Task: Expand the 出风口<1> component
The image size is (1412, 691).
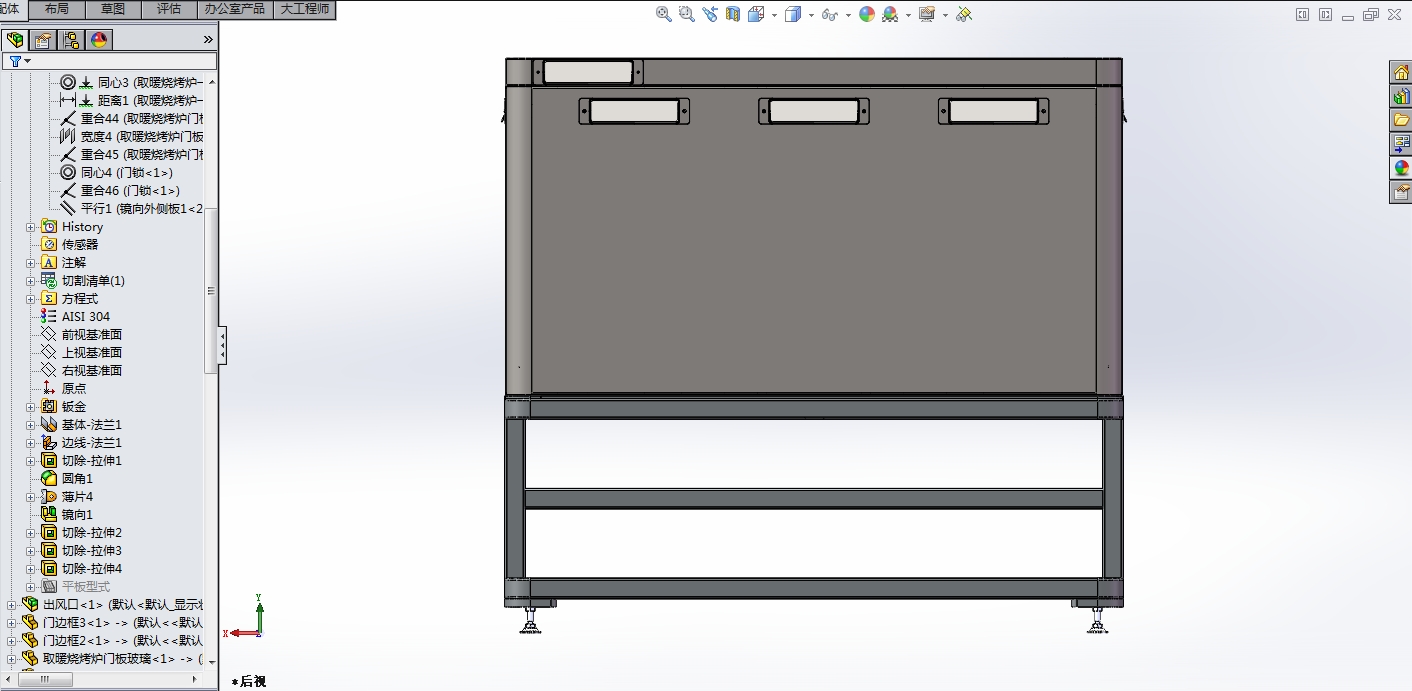Action: [12, 605]
